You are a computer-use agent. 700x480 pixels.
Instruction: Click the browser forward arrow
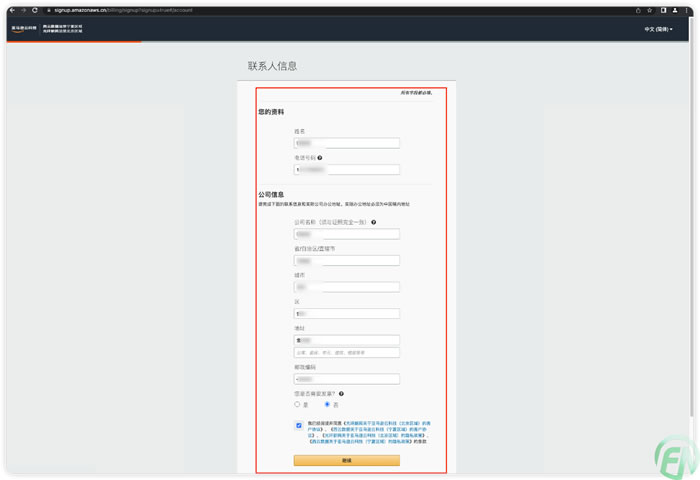point(23,10)
